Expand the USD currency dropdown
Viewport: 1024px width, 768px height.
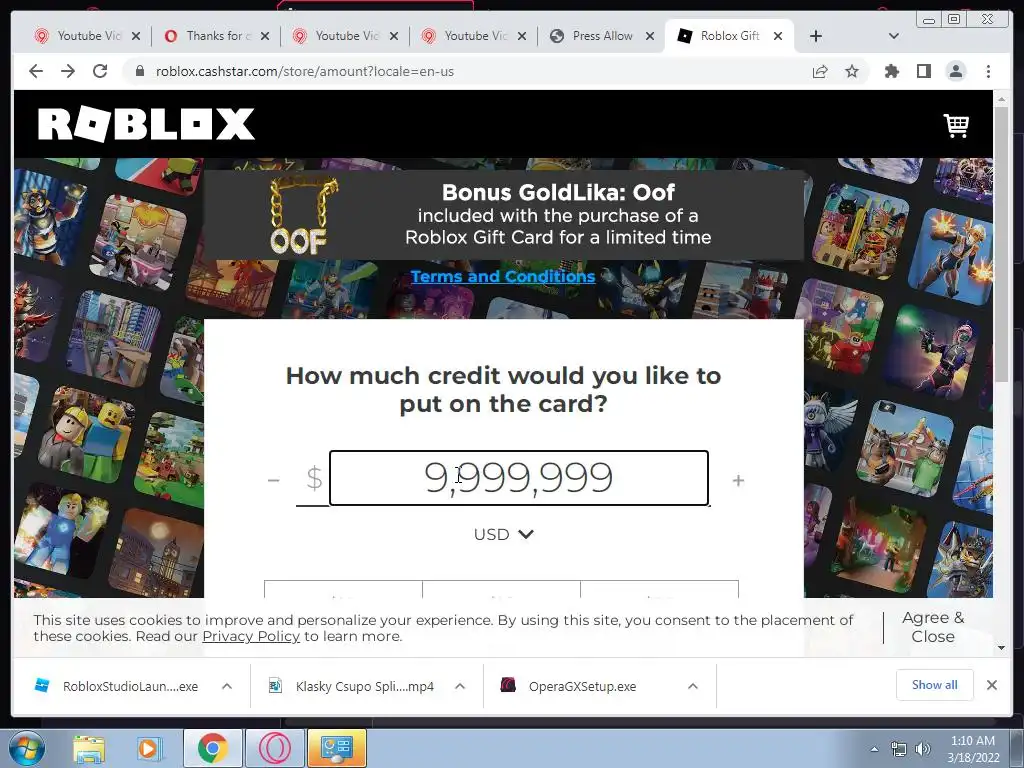[x=504, y=534]
